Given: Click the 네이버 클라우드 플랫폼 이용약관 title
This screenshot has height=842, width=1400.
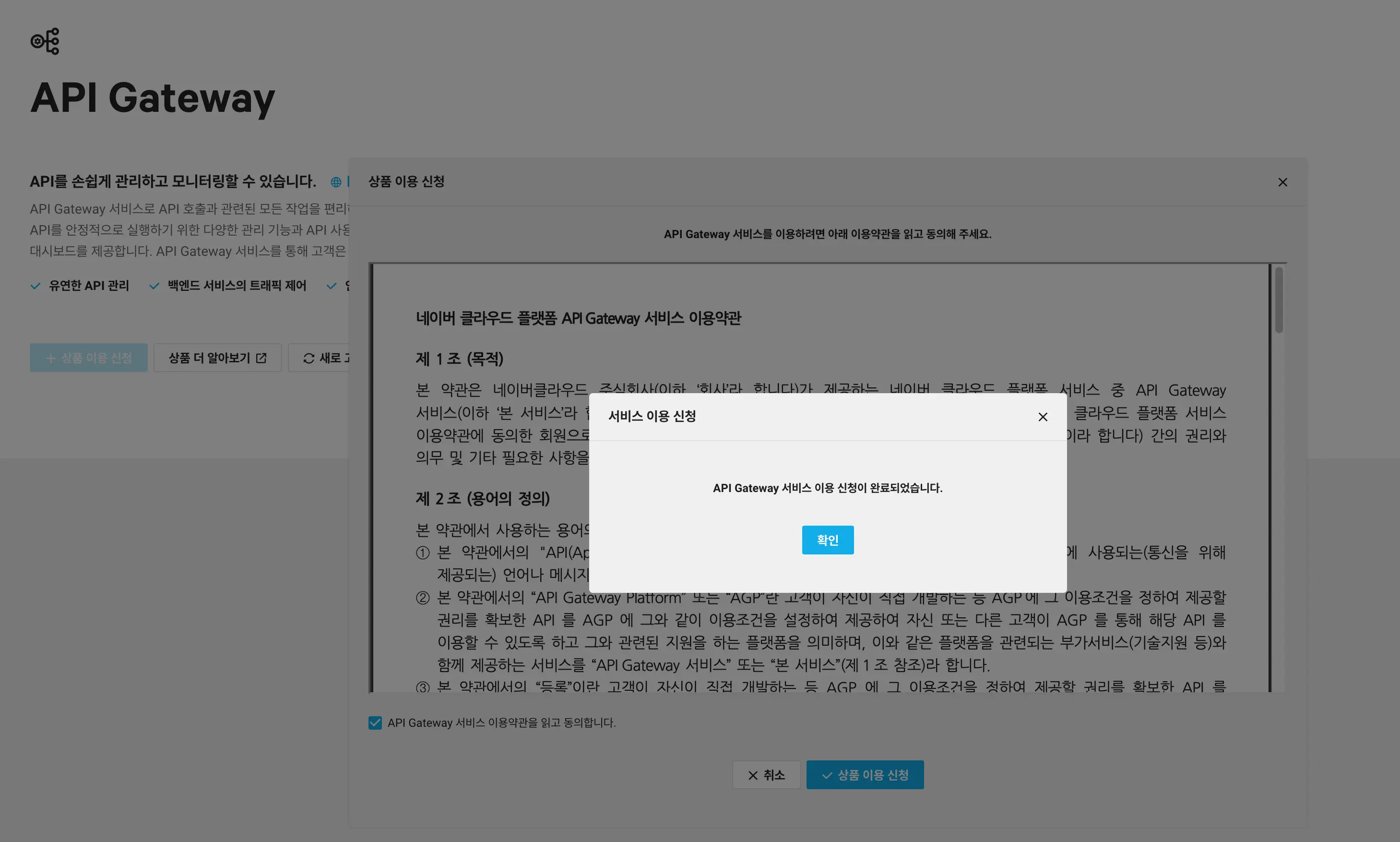Looking at the screenshot, I should 578,318.
